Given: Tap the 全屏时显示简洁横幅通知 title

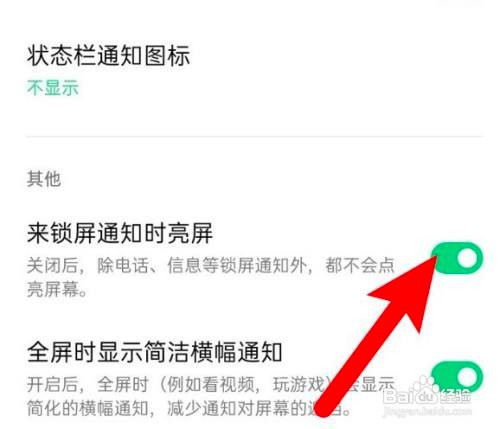Looking at the screenshot, I should click(155, 352).
